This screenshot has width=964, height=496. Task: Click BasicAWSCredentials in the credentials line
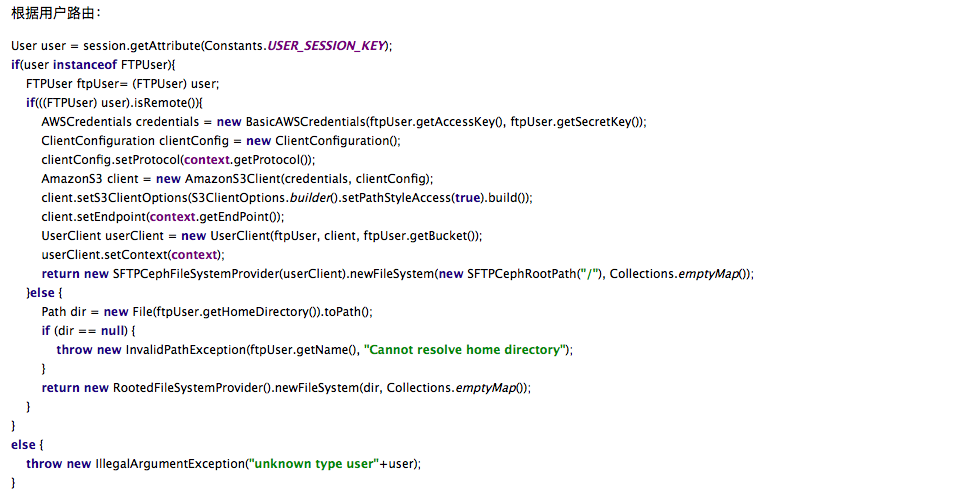coord(305,122)
